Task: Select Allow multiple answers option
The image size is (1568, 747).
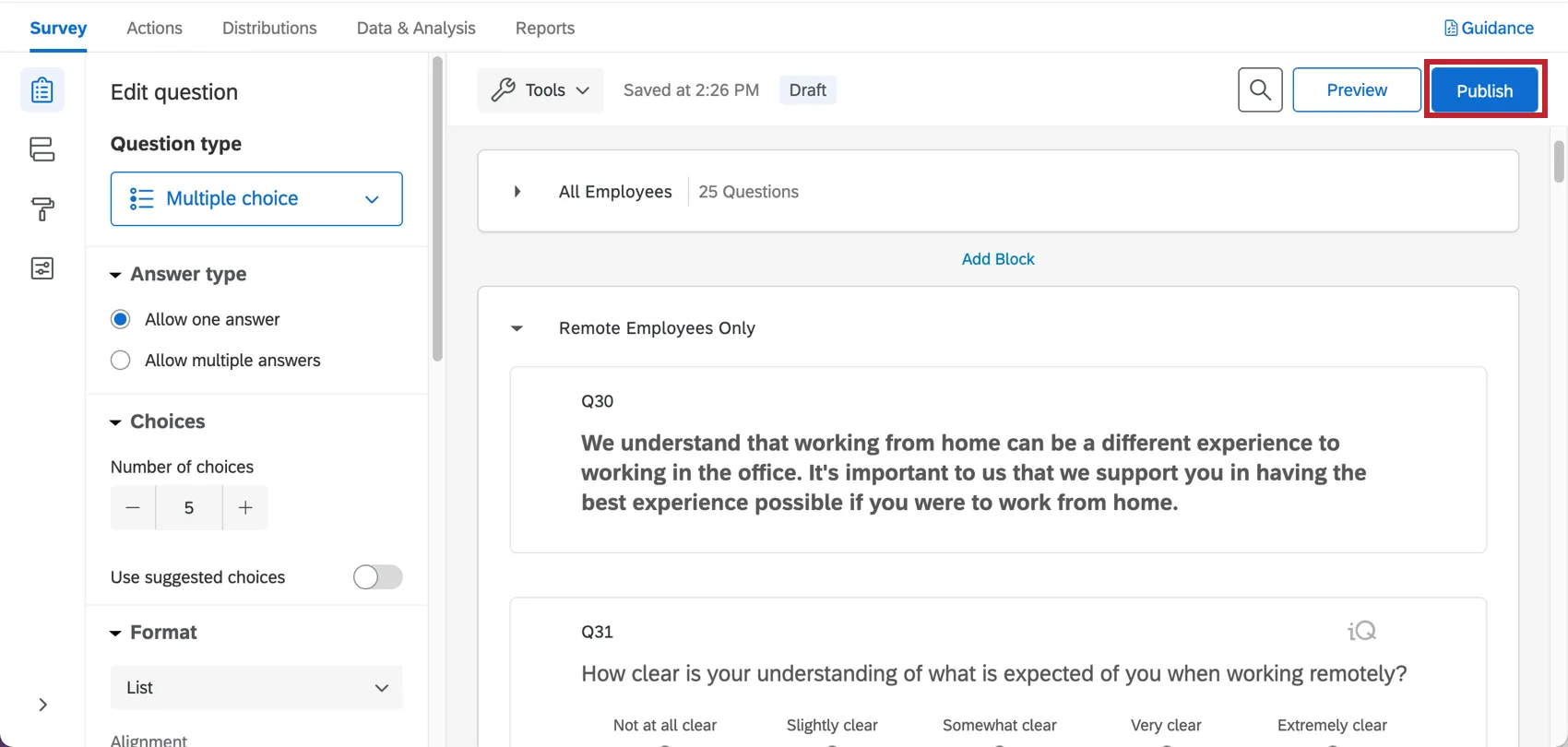Action: [x=121, y=361]
